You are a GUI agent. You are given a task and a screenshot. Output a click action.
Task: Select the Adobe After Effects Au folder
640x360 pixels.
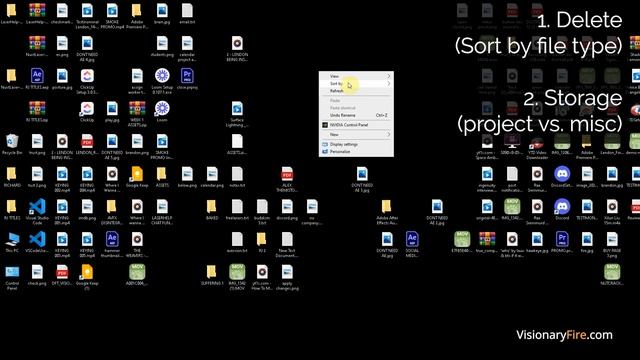pyautogui.click(x=387, y=212)
